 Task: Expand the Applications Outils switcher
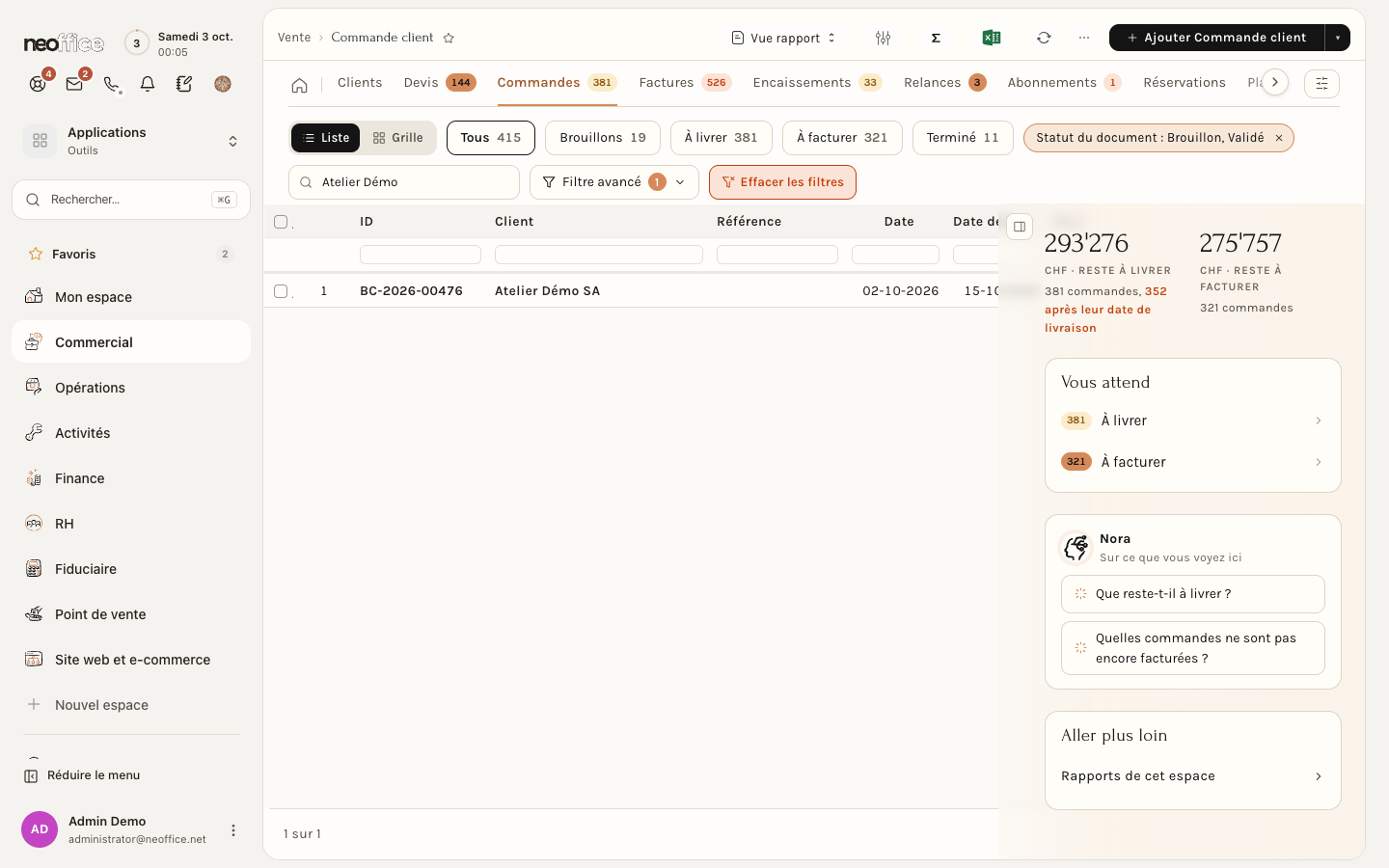131,141
